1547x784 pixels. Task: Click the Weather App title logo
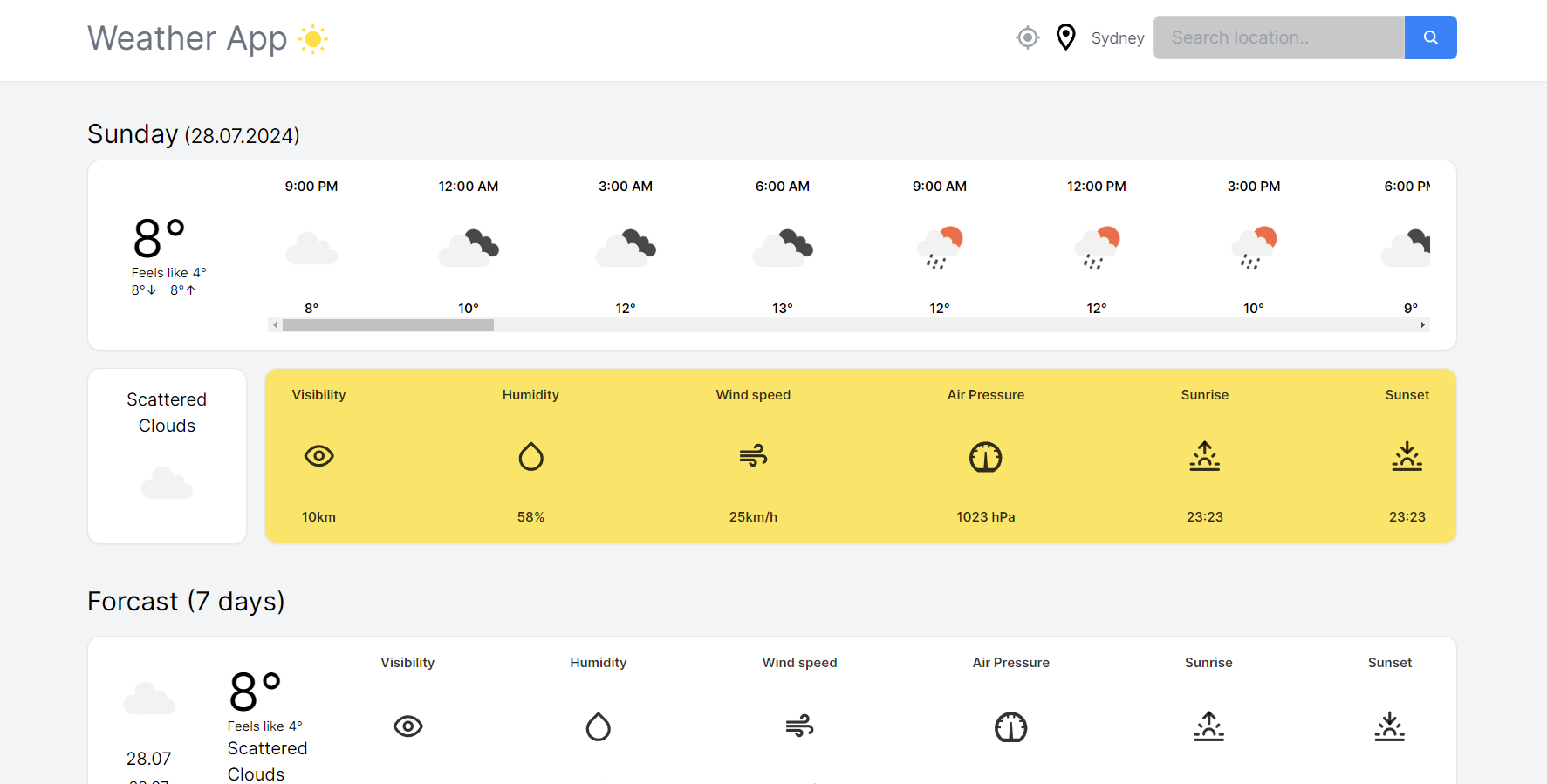pos(188,38)
